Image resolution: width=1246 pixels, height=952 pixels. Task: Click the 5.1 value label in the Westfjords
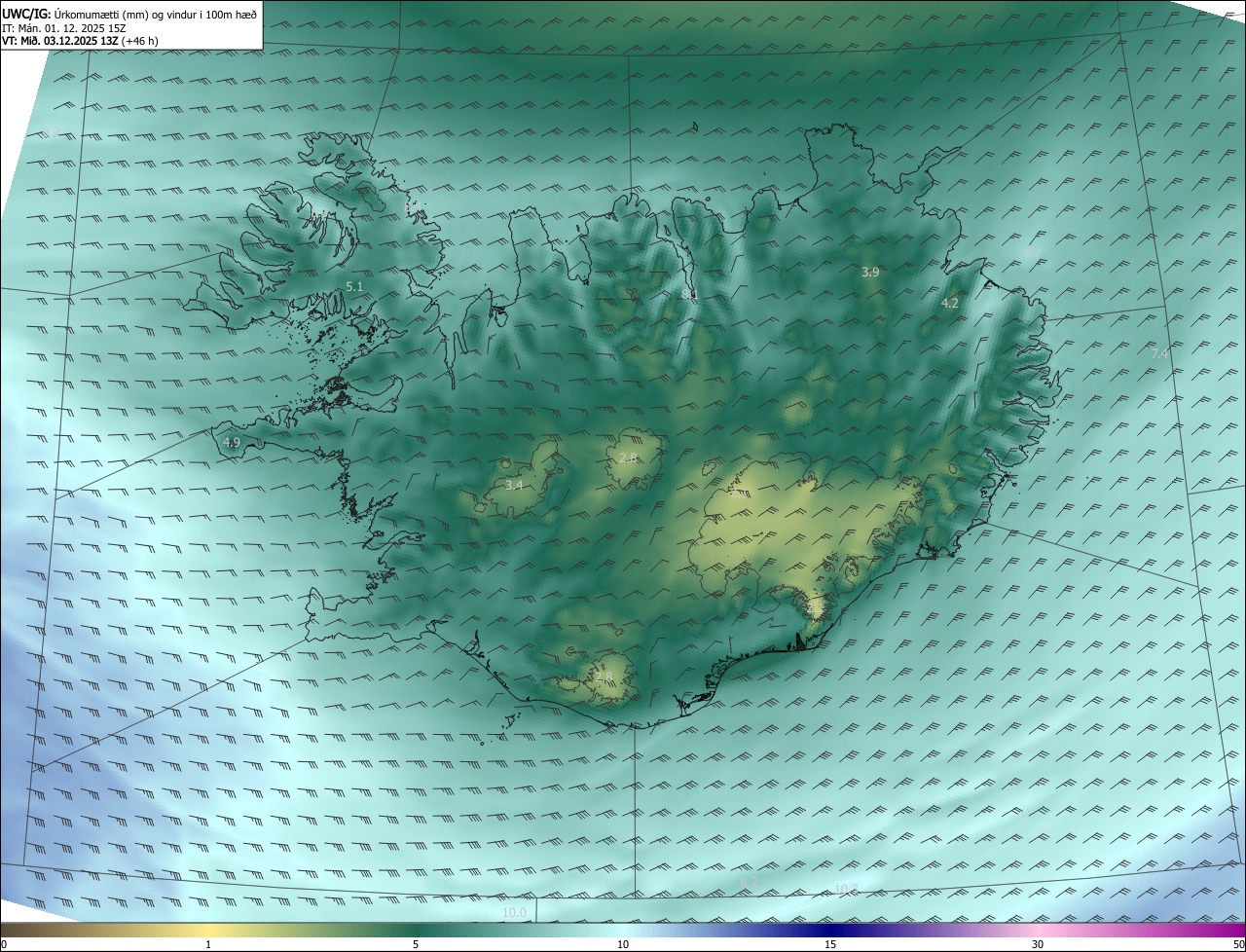(354, 286)
